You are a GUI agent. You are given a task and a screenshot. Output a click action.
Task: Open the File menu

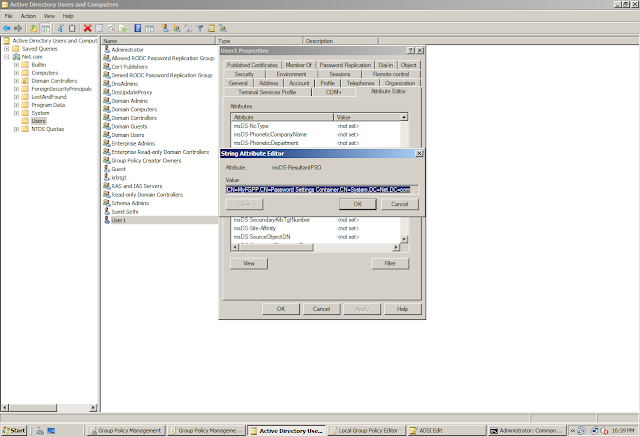[9, 16]
